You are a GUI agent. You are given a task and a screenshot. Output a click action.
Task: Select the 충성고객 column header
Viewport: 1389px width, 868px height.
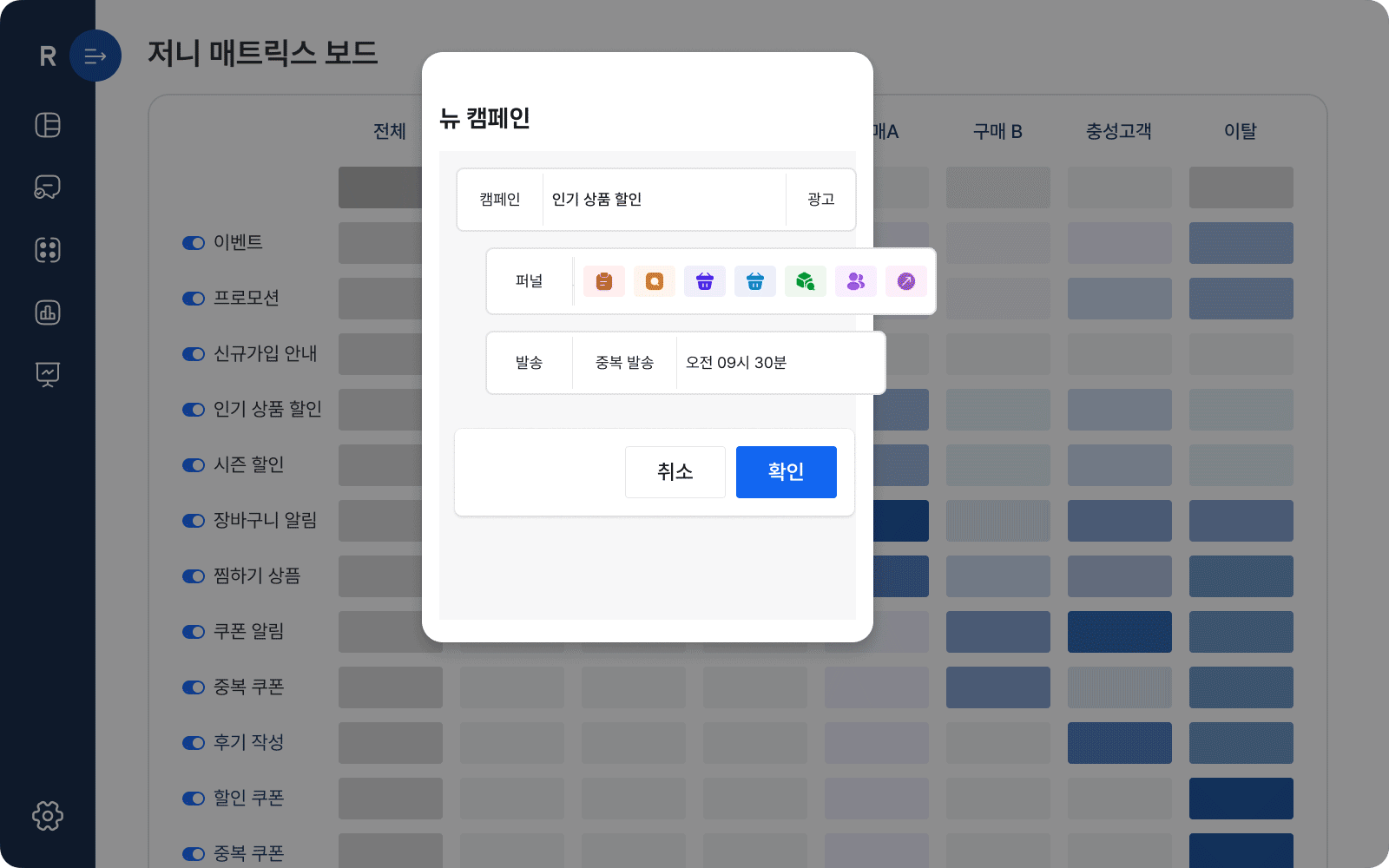pos(1118,132)
